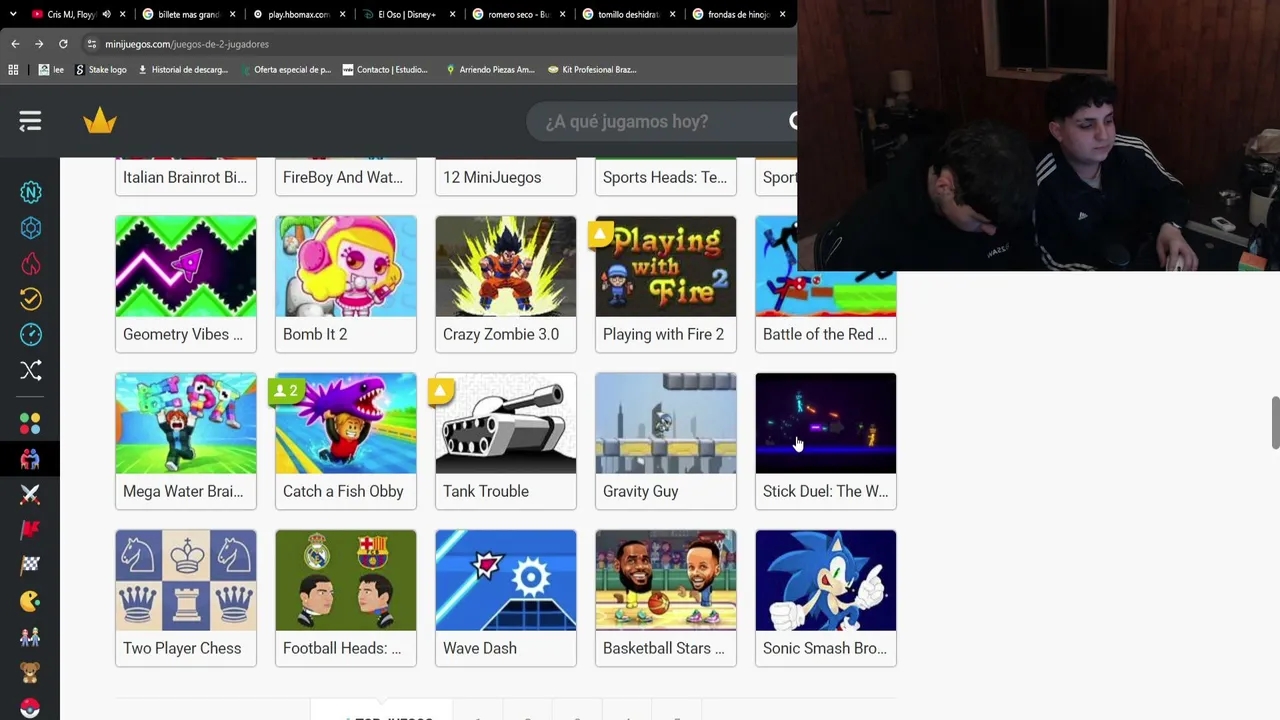Open the browser apps grid icon
This screenshot has height=720, width=1280.
click(13, 70)
